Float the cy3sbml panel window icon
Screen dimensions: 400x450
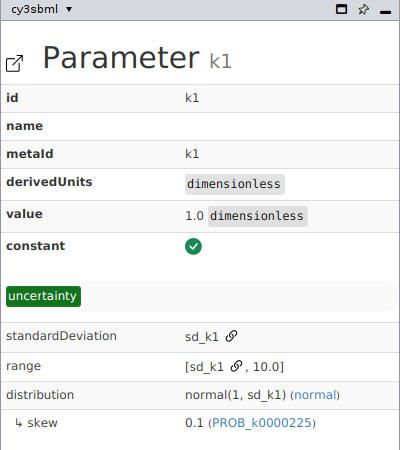click(341, 9)
